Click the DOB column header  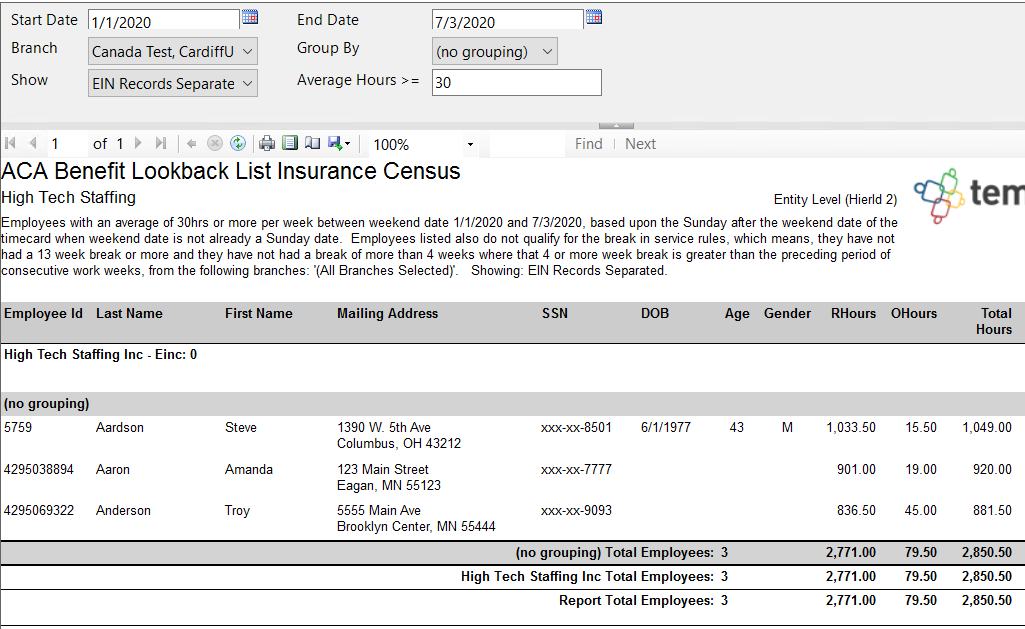654,313
